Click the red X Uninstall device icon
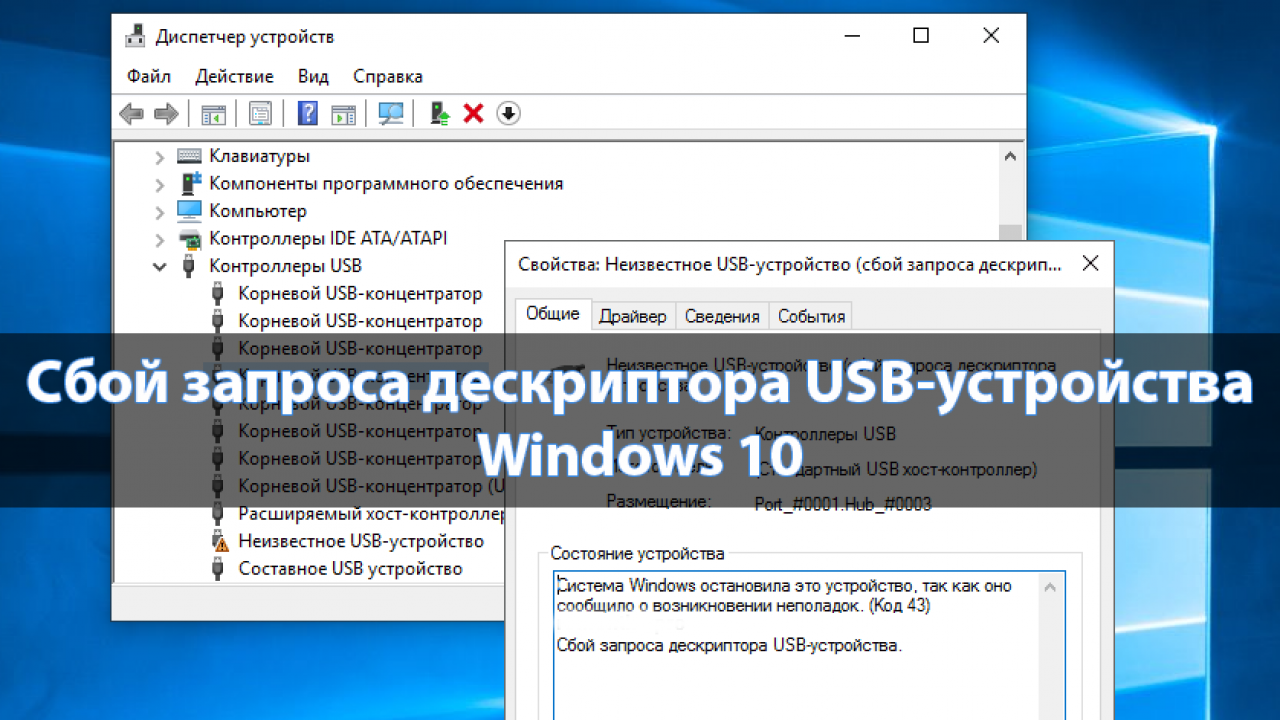Image resolution: width=1280 pixels, height=720 pixels. coord(474,114)
